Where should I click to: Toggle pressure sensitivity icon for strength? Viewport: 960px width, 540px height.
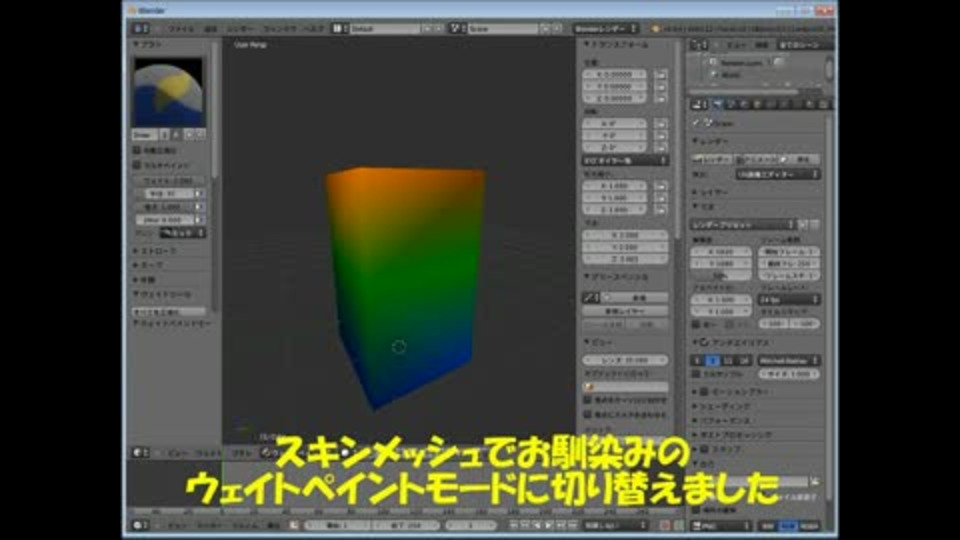(x=200, y=207)
